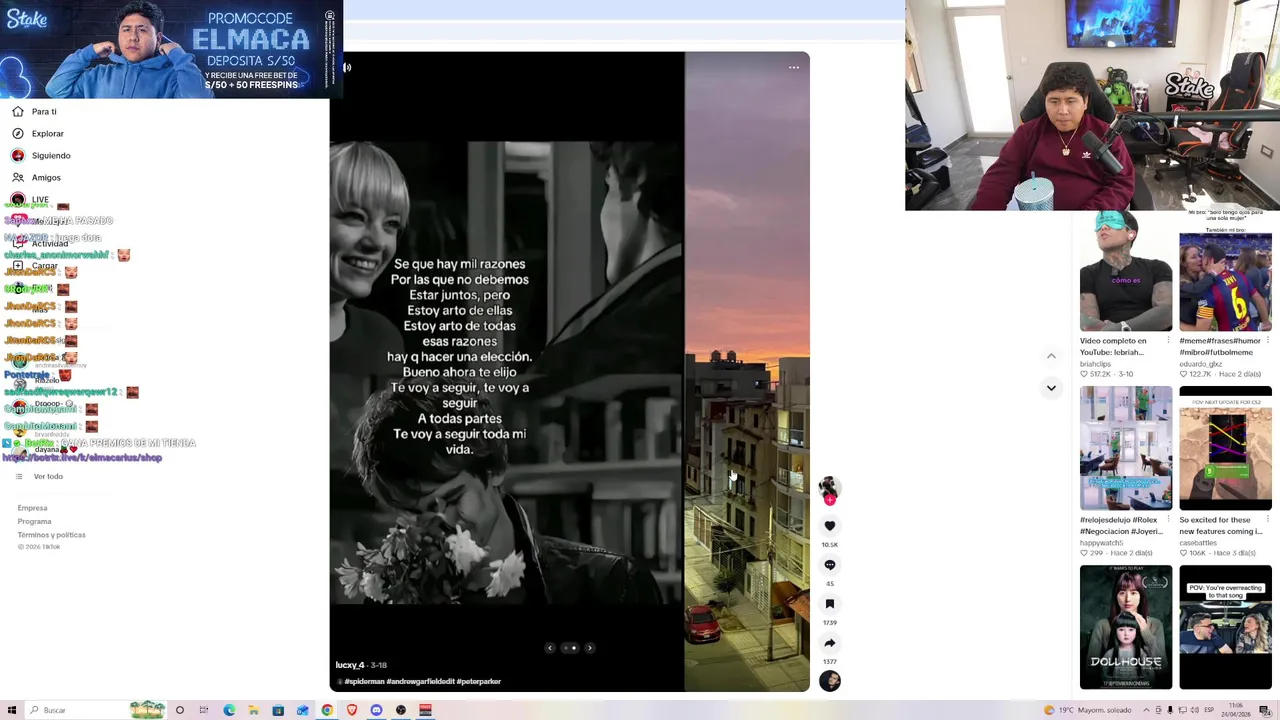Open comments on the video
The image size is (1280, 720).
tap(830, 565)
